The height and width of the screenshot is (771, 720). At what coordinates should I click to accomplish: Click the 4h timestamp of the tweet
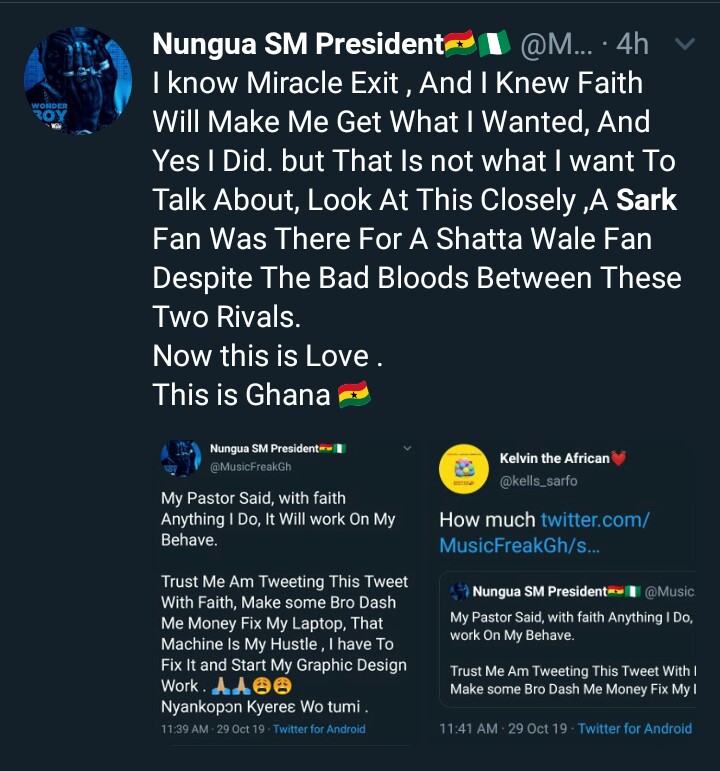pyautogui.click(x=632, y=44)
